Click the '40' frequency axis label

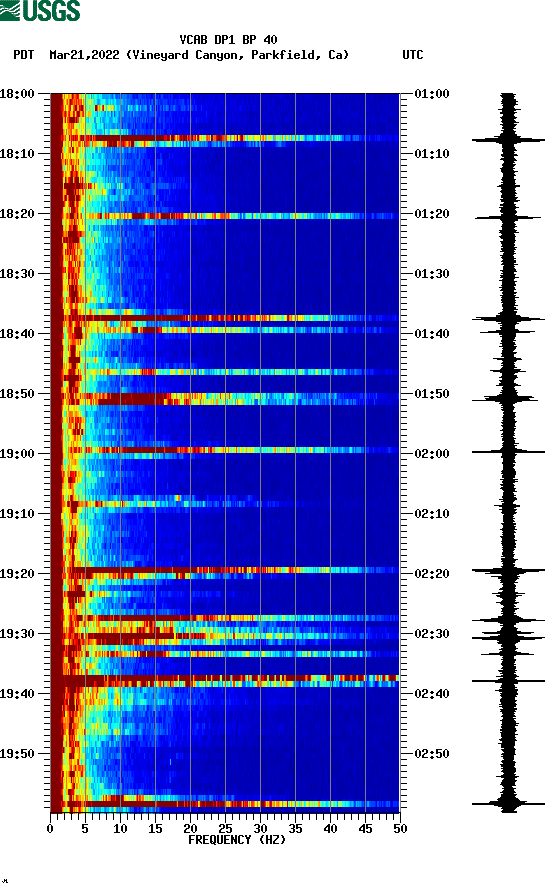[x=330, y=829]
